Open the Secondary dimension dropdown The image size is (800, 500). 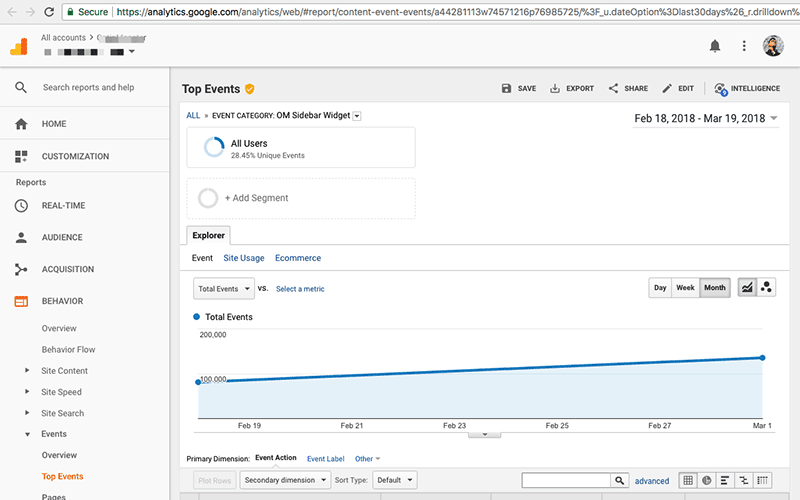[x=285, y=480]
